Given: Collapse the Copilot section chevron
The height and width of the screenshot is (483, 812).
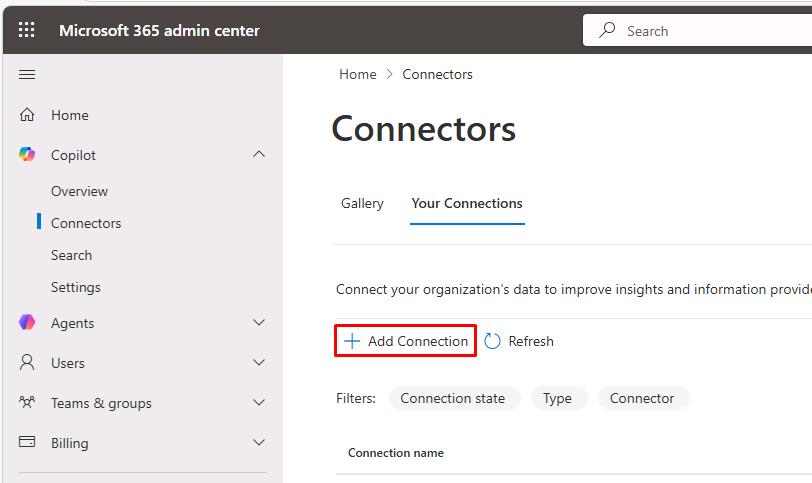Looking at the screenshot, I should [259, 154].
